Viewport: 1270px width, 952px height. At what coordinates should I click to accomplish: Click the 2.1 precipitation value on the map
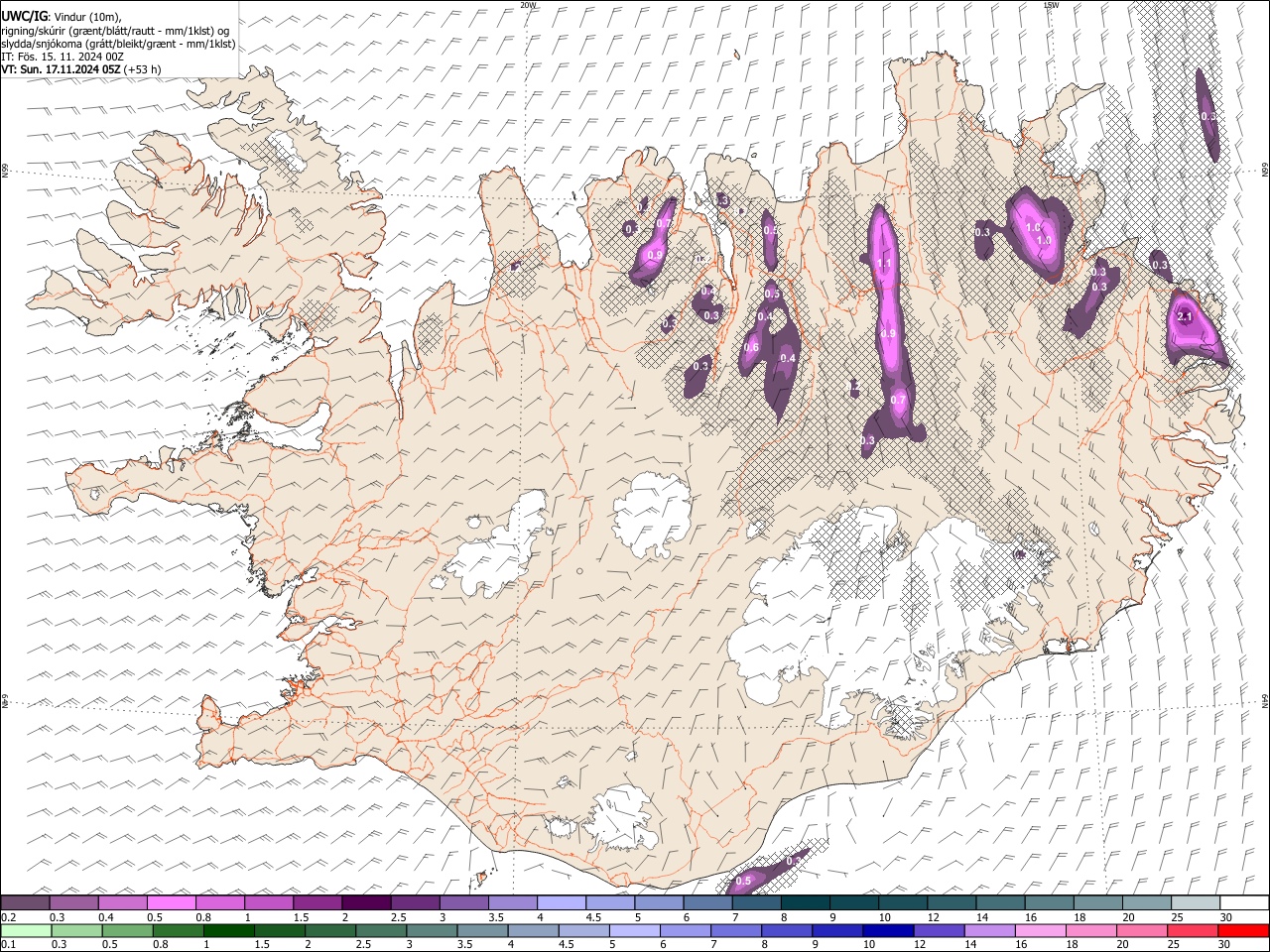(x=1184, y=316)
